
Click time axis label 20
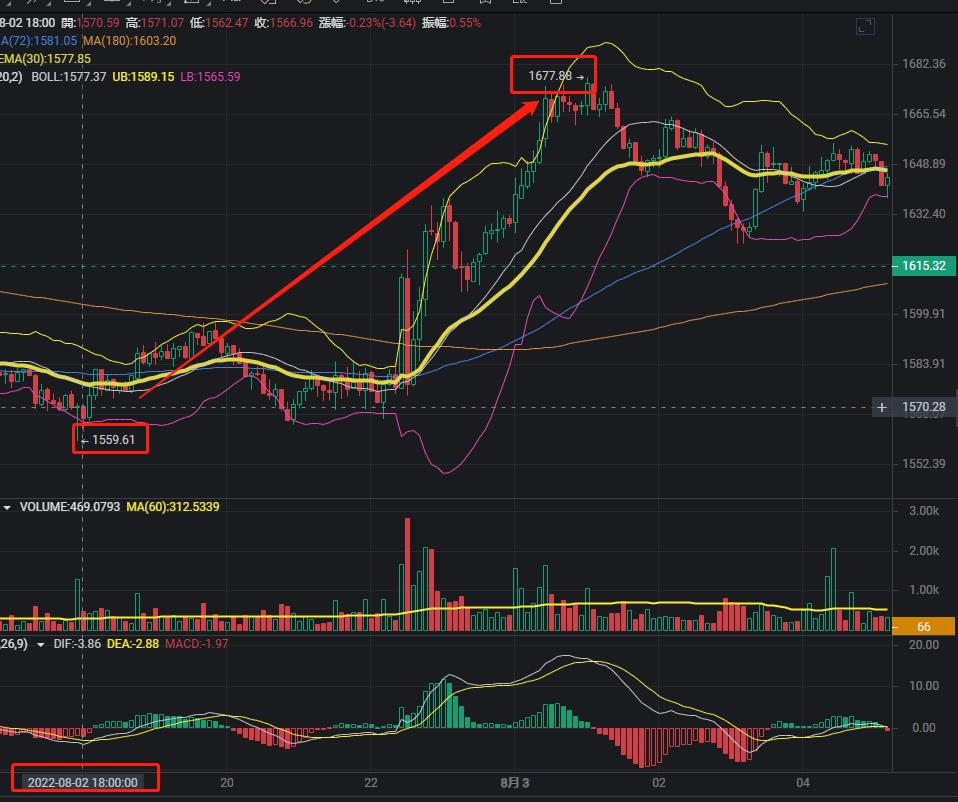point(227,782)
